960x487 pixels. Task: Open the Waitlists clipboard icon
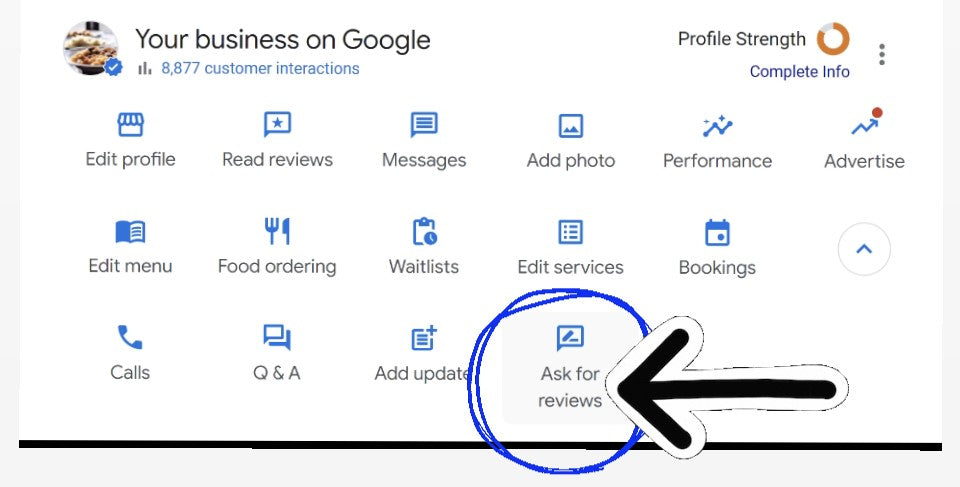(424, 233)
